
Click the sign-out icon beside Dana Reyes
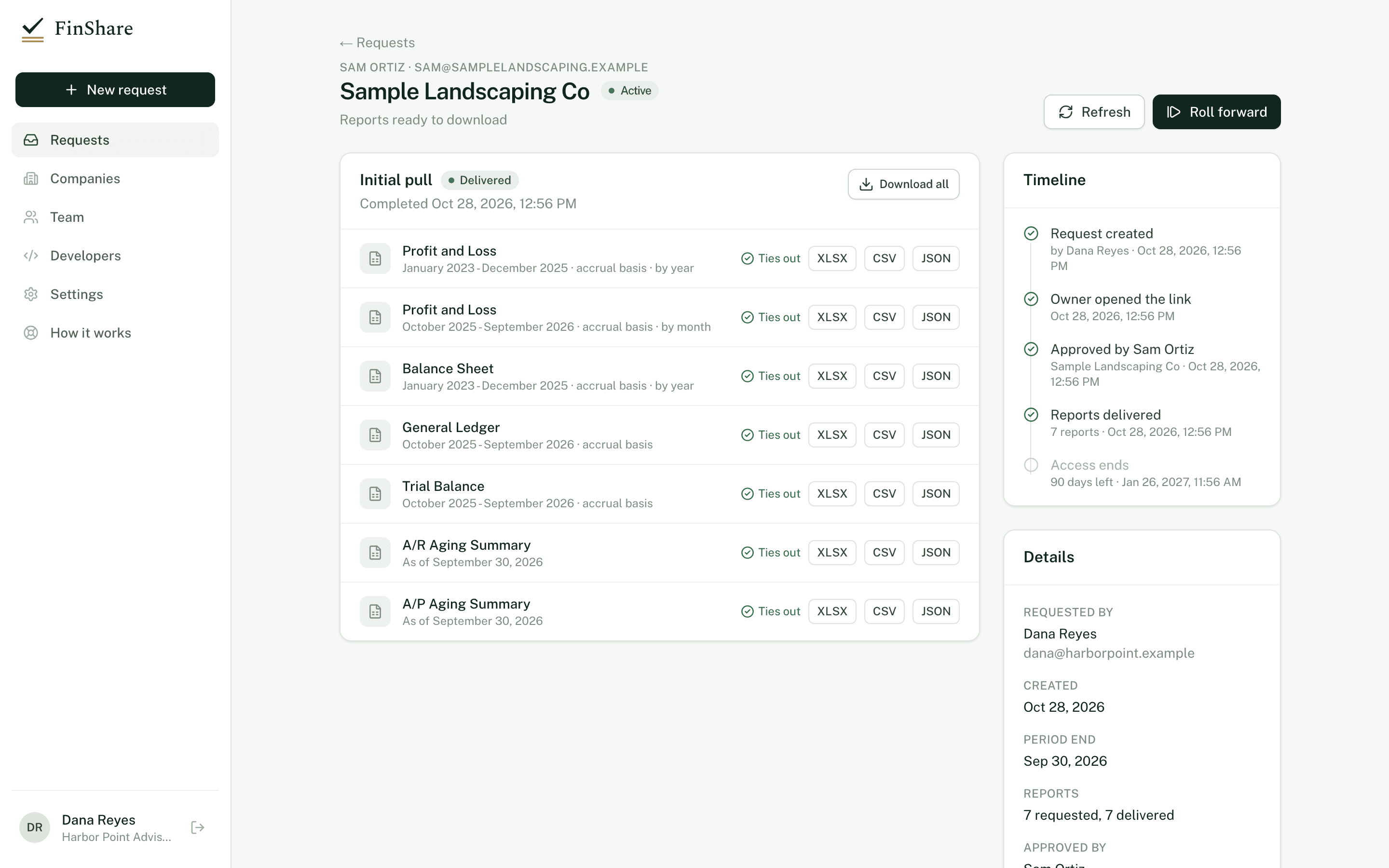pyautogui.click(x=197, y=827)
